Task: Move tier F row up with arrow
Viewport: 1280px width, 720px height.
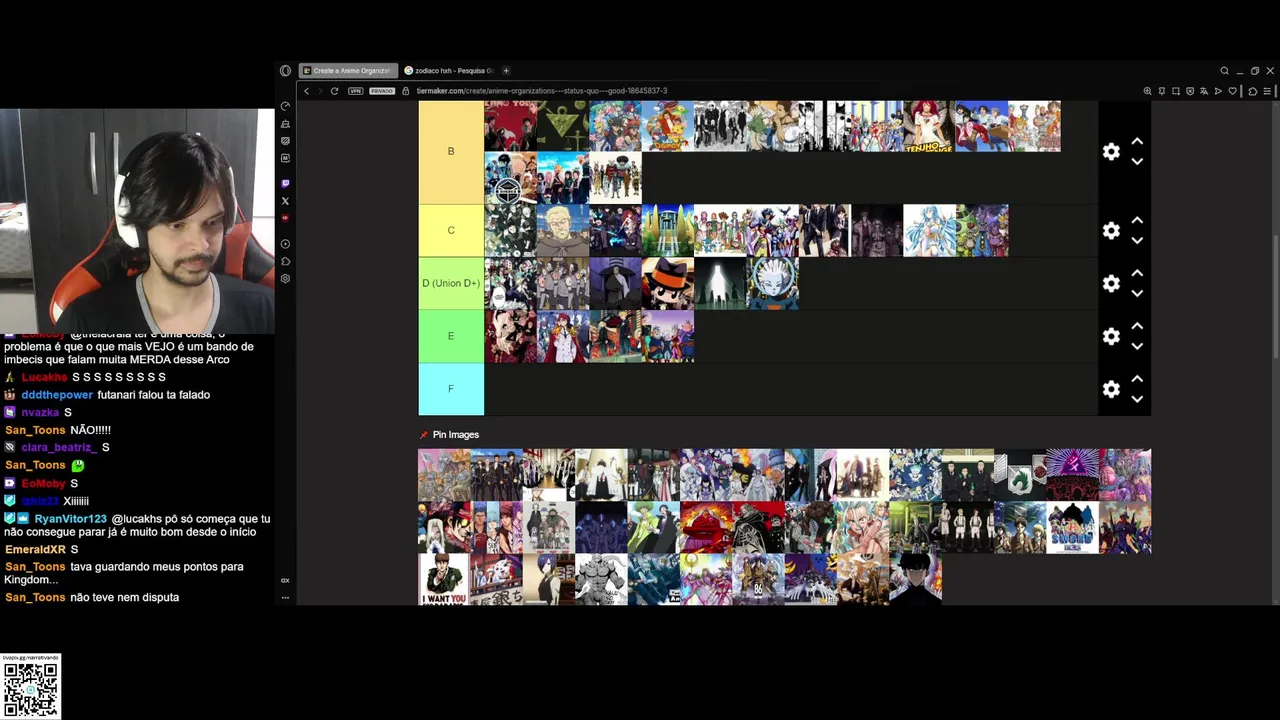Action: [1137, 379]
